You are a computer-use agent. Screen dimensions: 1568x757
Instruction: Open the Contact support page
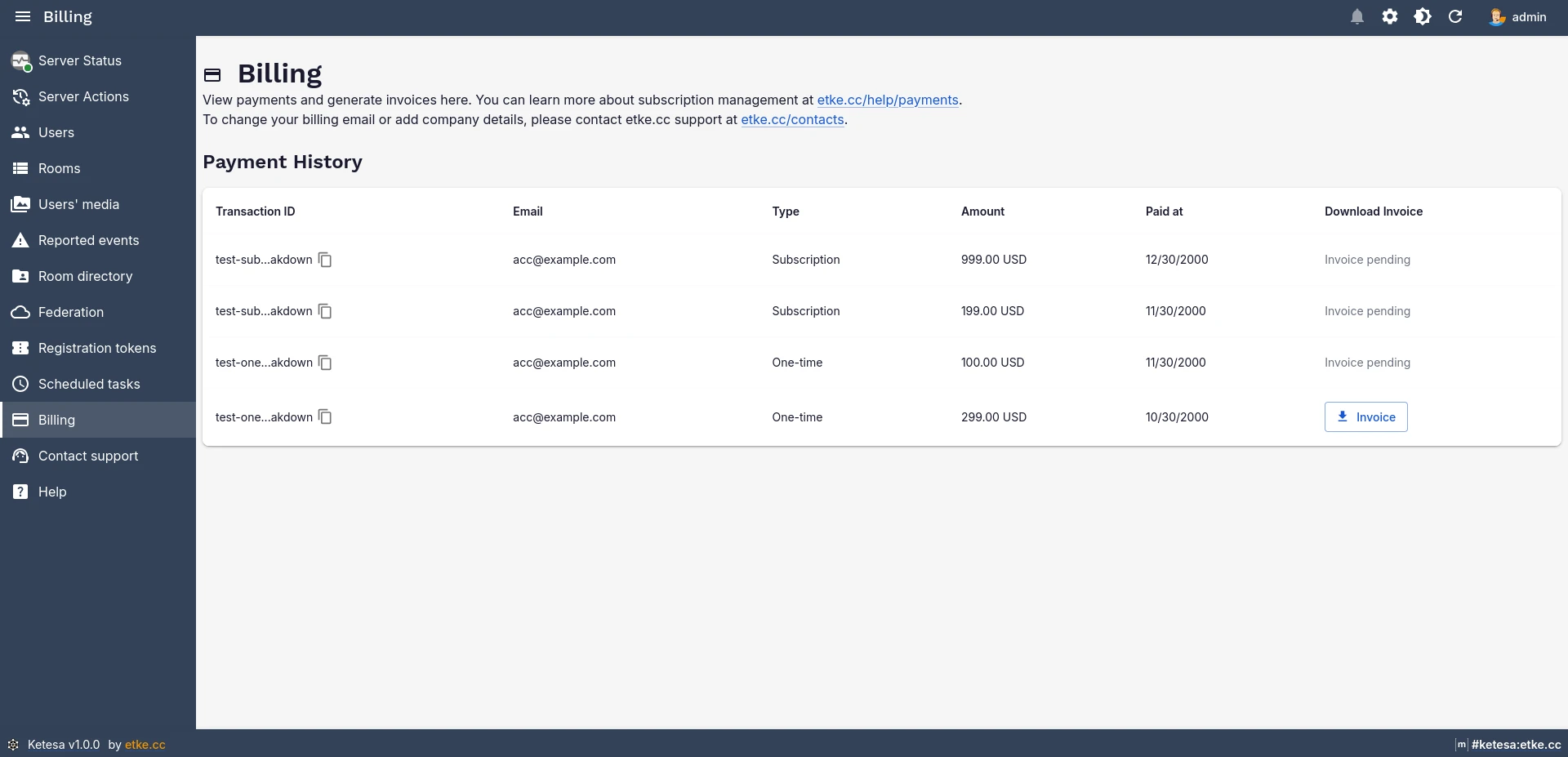[87, 456]
